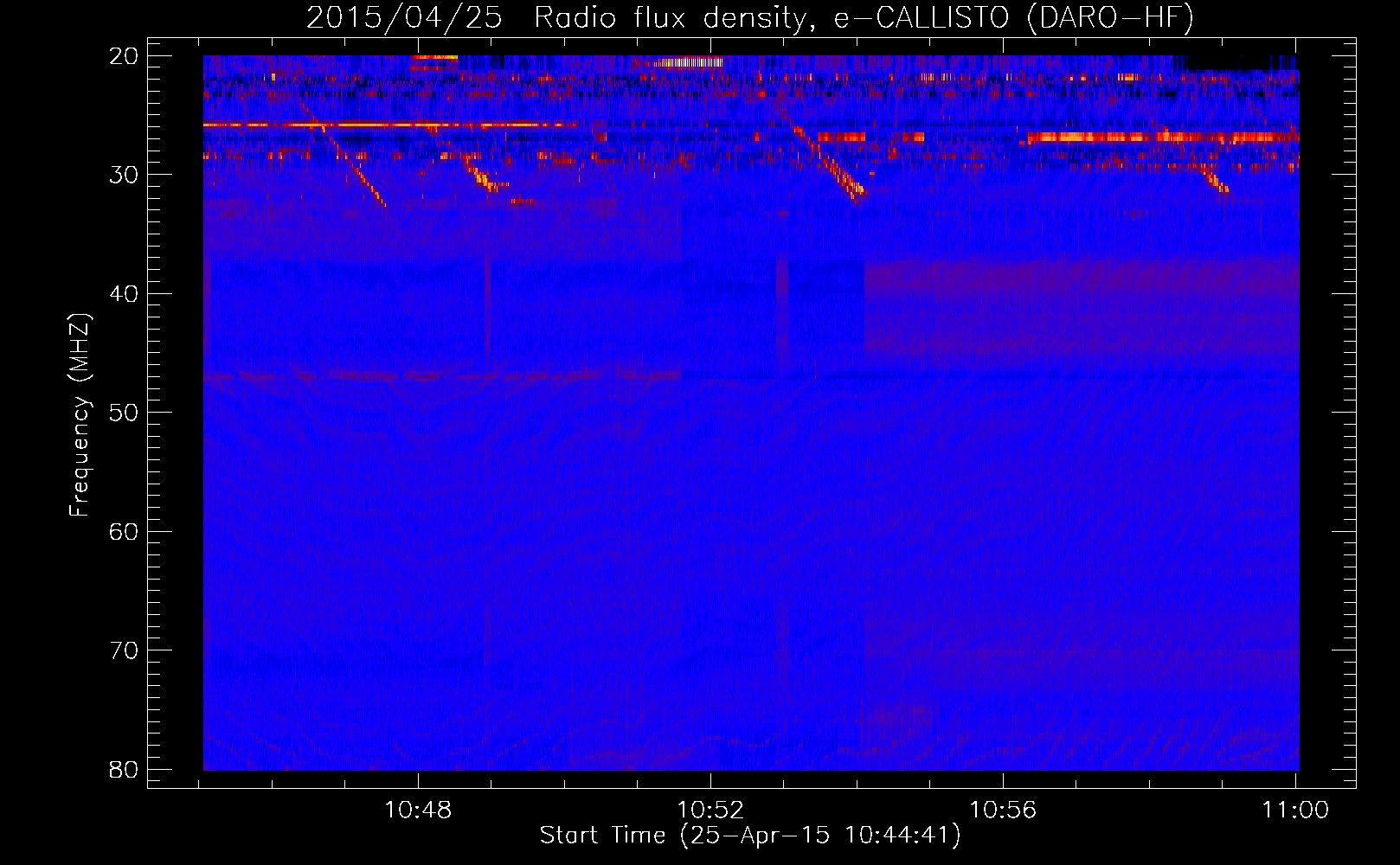Click the 30 frequency tick label
This screenshot has width=1400, height=865.
[125, 175]
